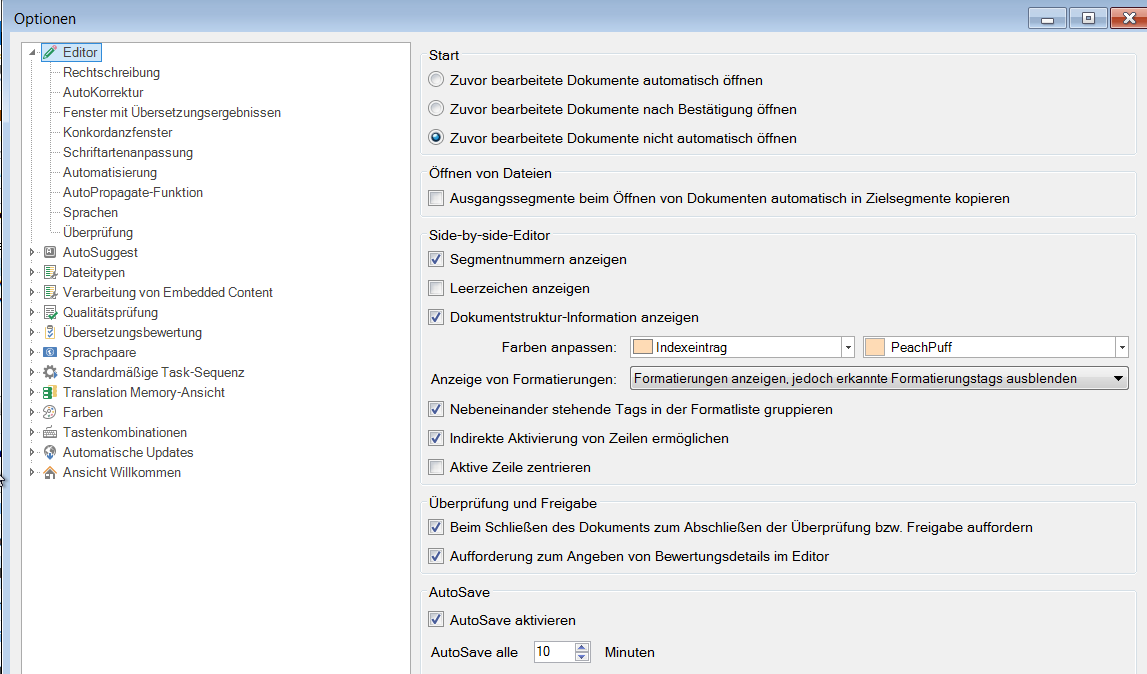Toggle 'Aufforderung zum Angeben von Bewertungsdetails' checkbox
Viewport: 1147px width, 674px height.
436,556
